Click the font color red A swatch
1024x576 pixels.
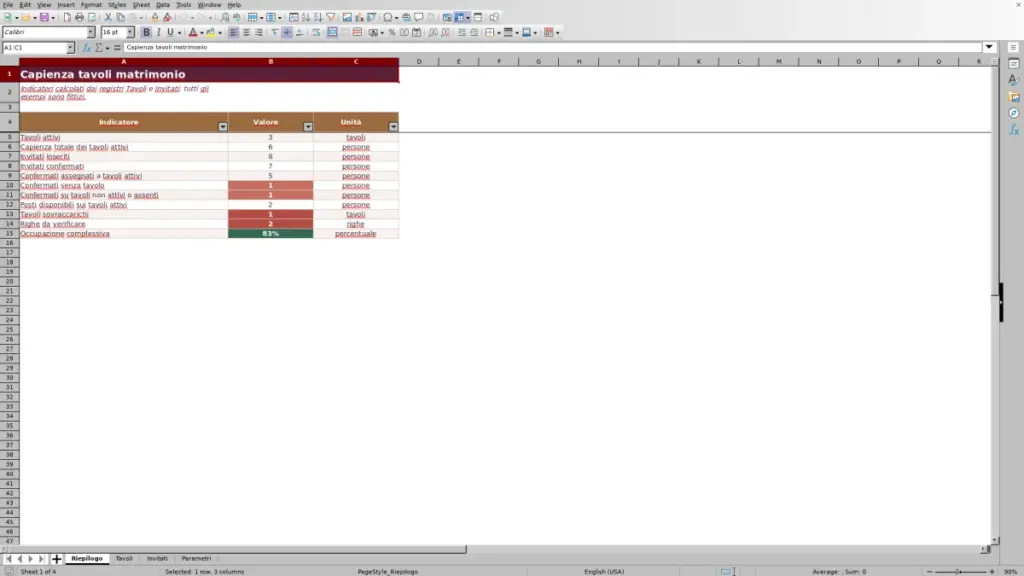coord(193,33)
